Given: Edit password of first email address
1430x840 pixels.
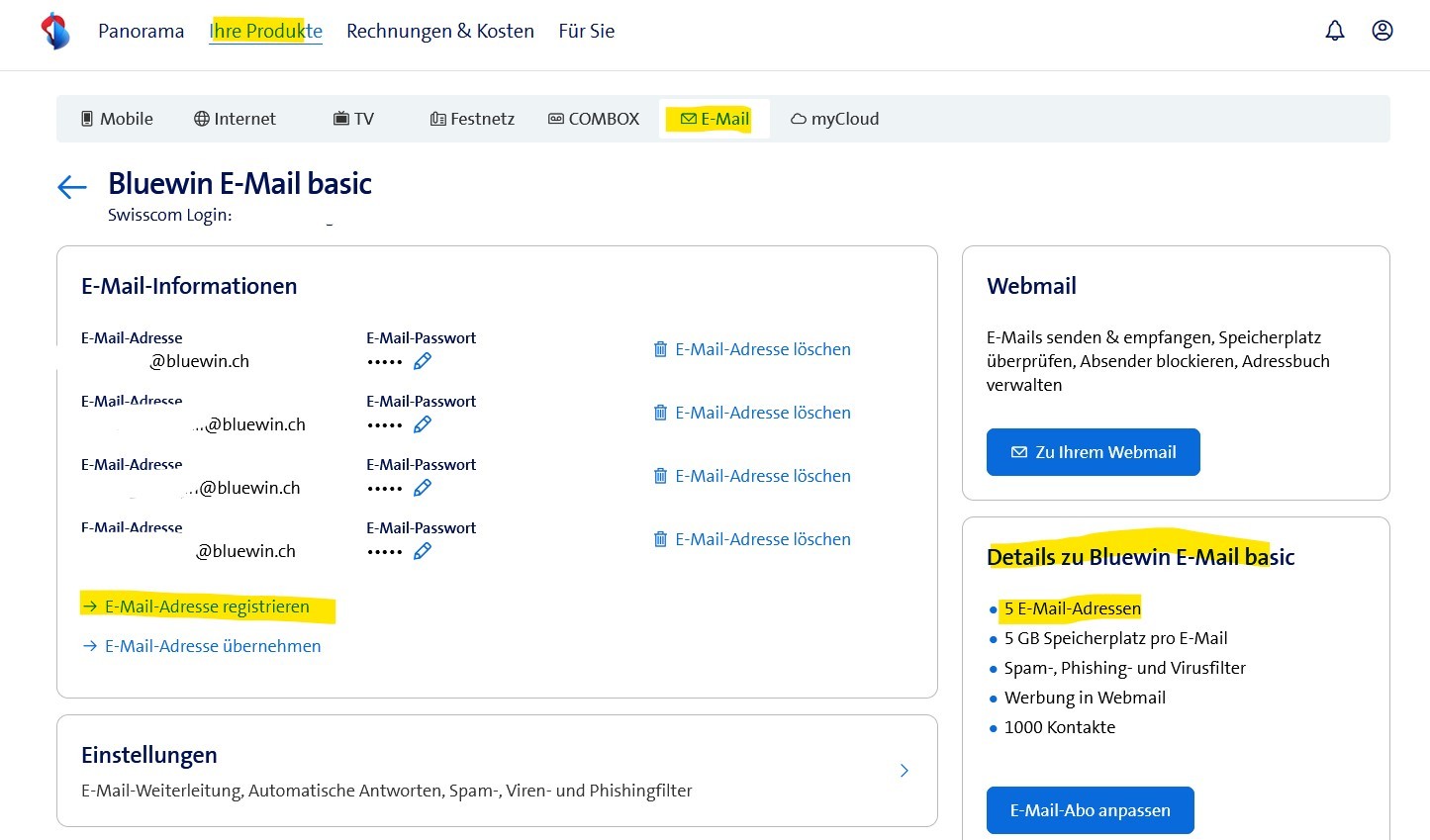Looking at the screenshot, I should click(423, 362).
